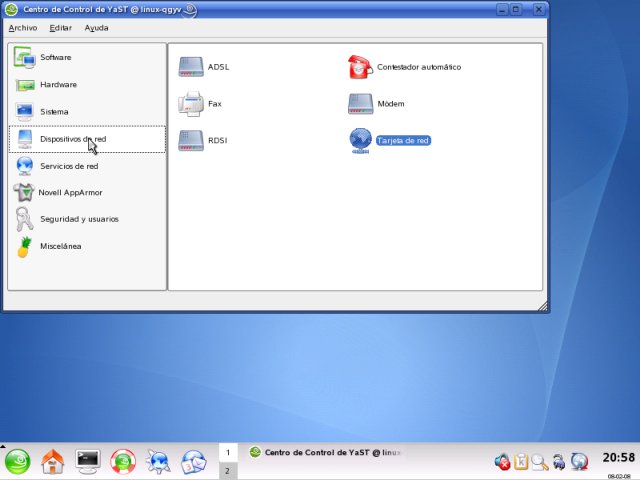
Task: Click the window resize grip corner
Action: (542, 306)
